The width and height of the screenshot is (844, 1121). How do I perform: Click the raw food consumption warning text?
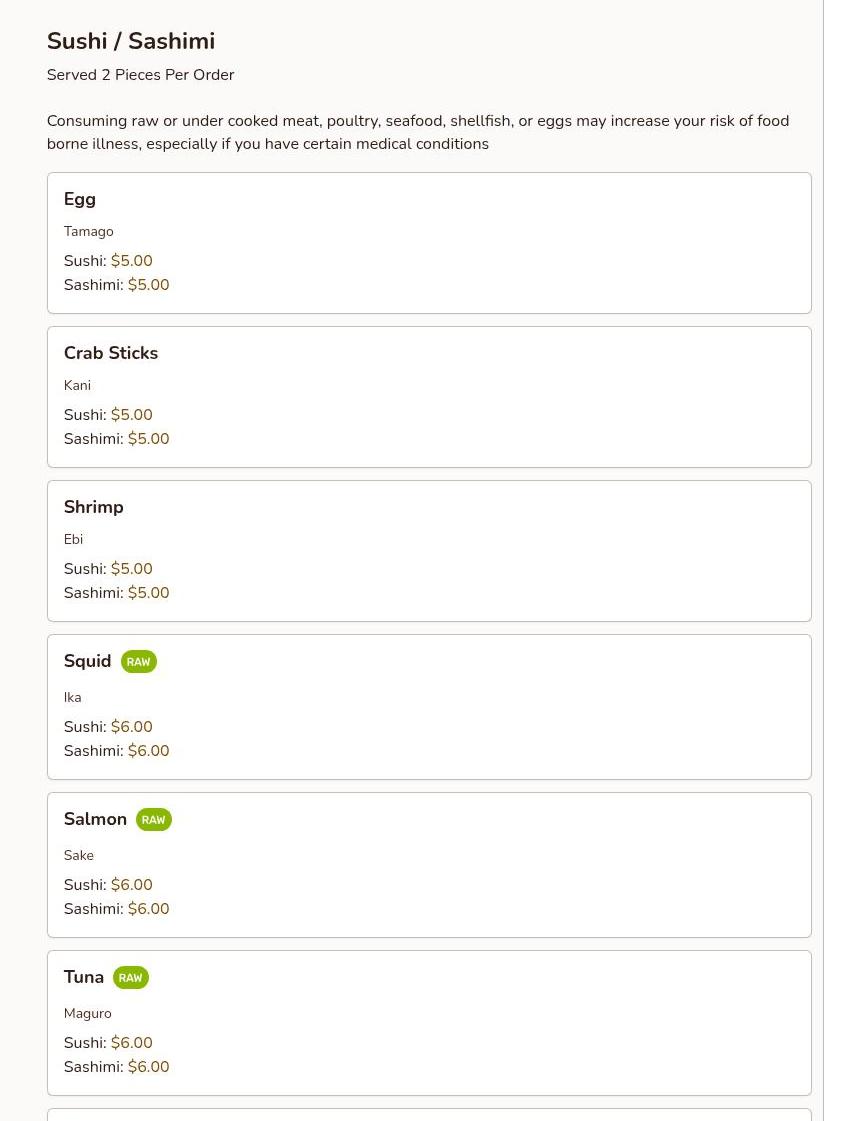point(418,132)
